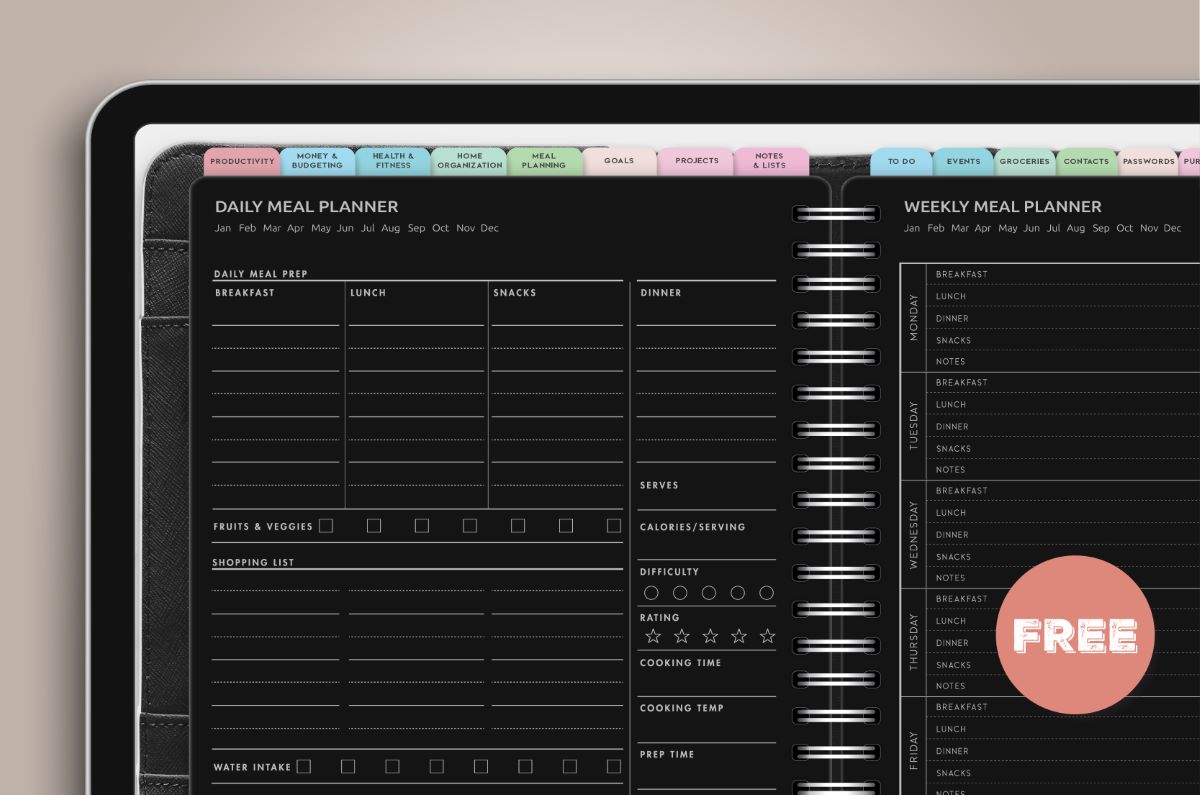Select the second rating star
This screenshot has width=1200, height=795.
point(682,636)
